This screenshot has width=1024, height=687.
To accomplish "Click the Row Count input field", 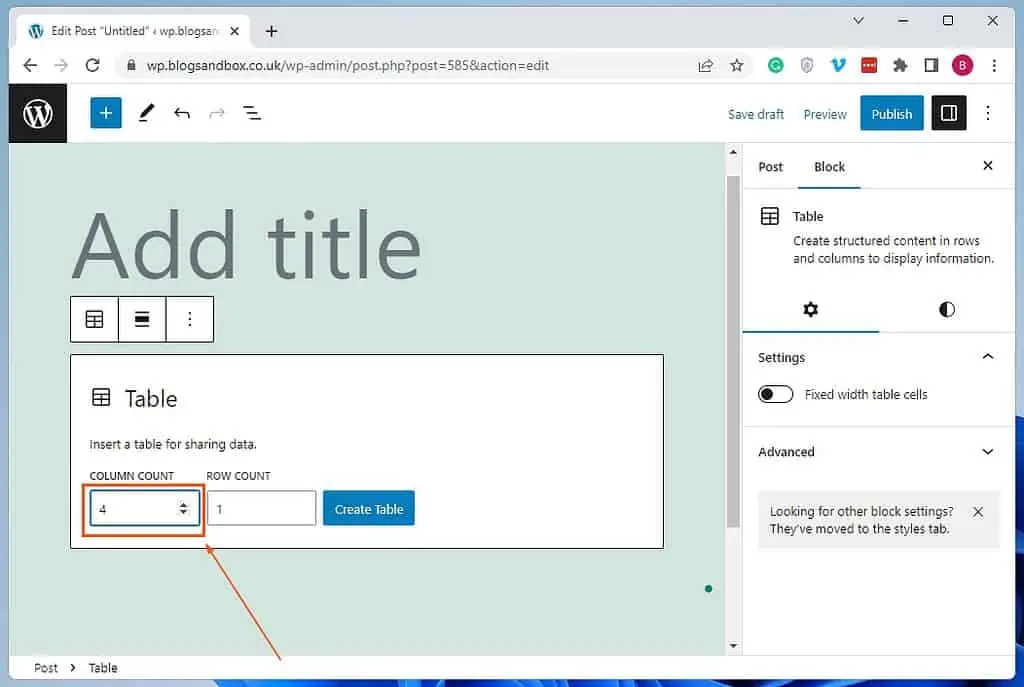I will (261, 508).
